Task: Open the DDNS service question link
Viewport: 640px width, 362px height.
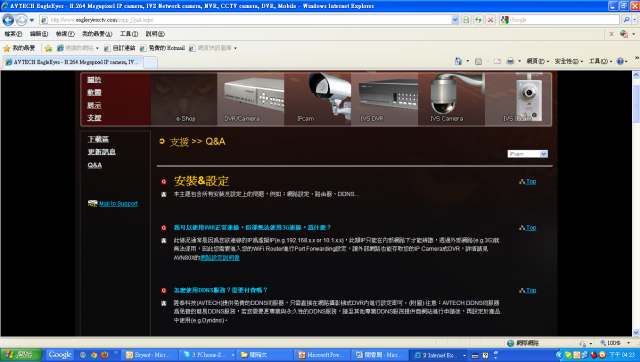Action: [220, 290]
